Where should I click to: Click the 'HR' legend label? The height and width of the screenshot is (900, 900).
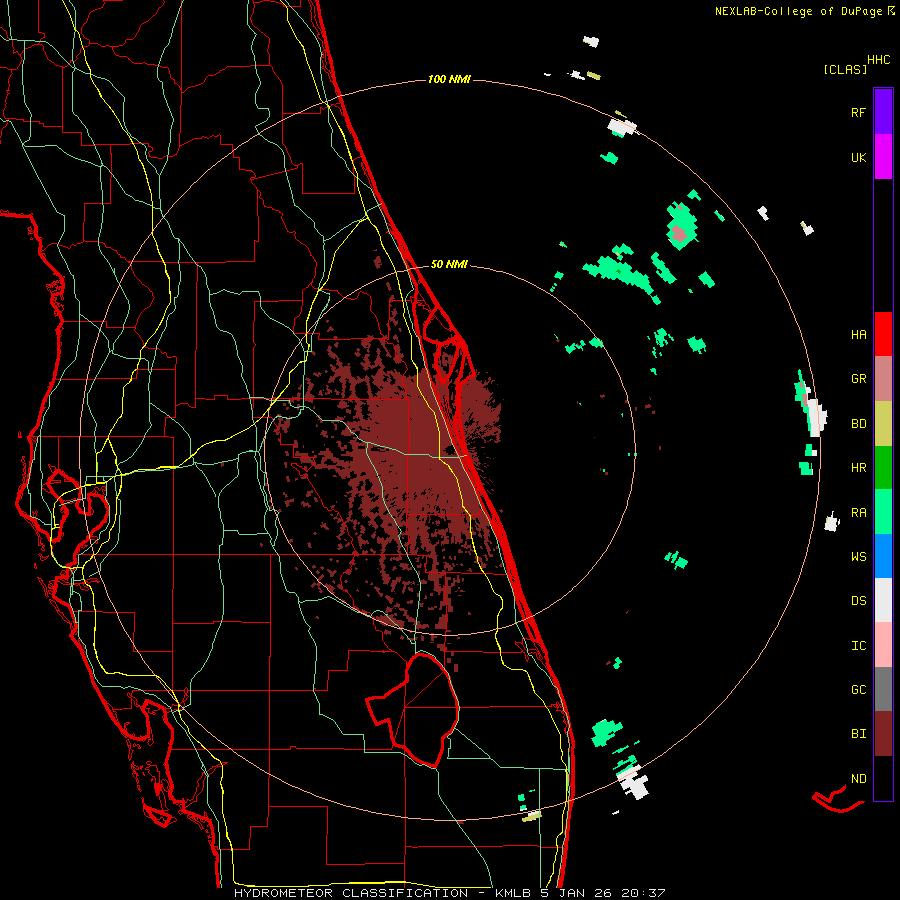[858, 468]
